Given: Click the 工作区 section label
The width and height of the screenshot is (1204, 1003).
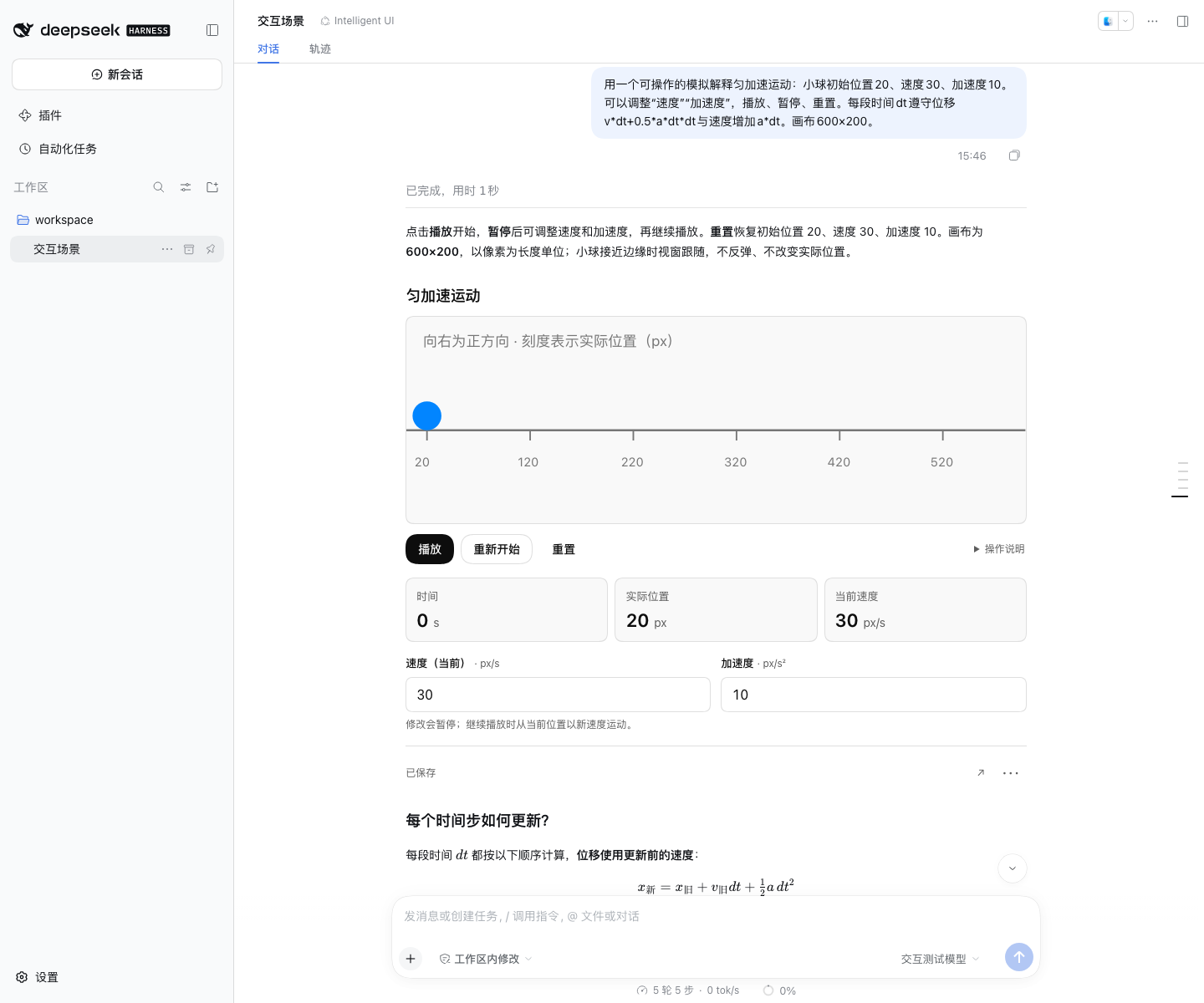Looking at the screenshot, I should point(31,187).
